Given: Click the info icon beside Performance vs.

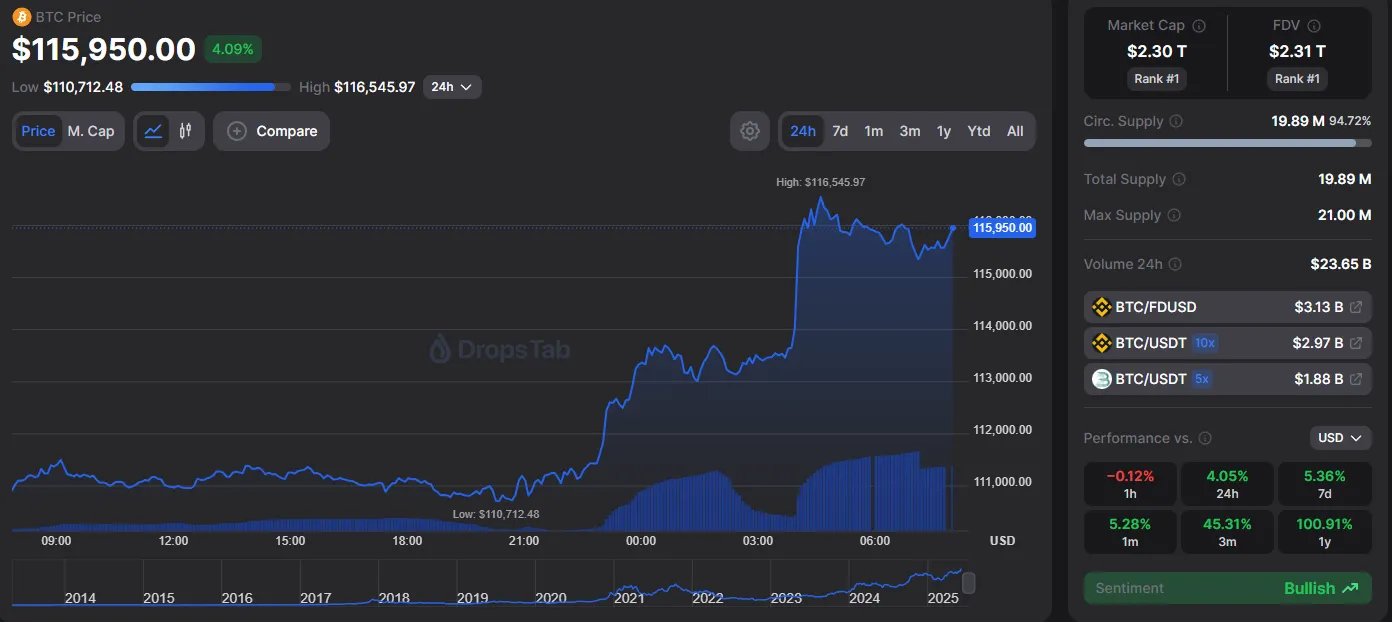Looking at the screenshot, I should pyautogui.click(x=1205, y=438).
